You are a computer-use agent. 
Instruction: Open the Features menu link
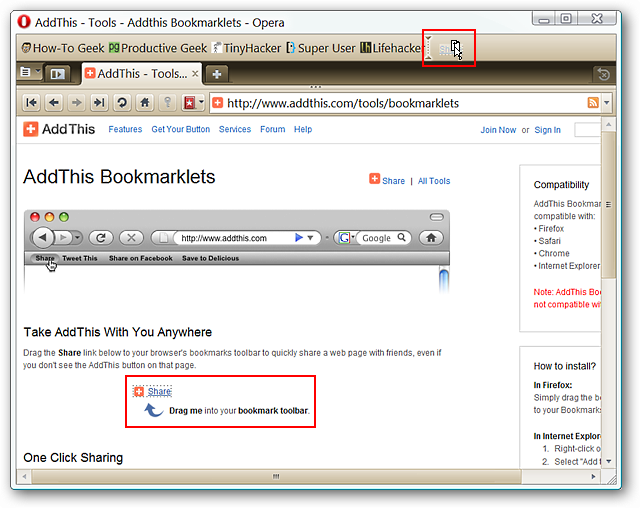click(x=125, y=129)
